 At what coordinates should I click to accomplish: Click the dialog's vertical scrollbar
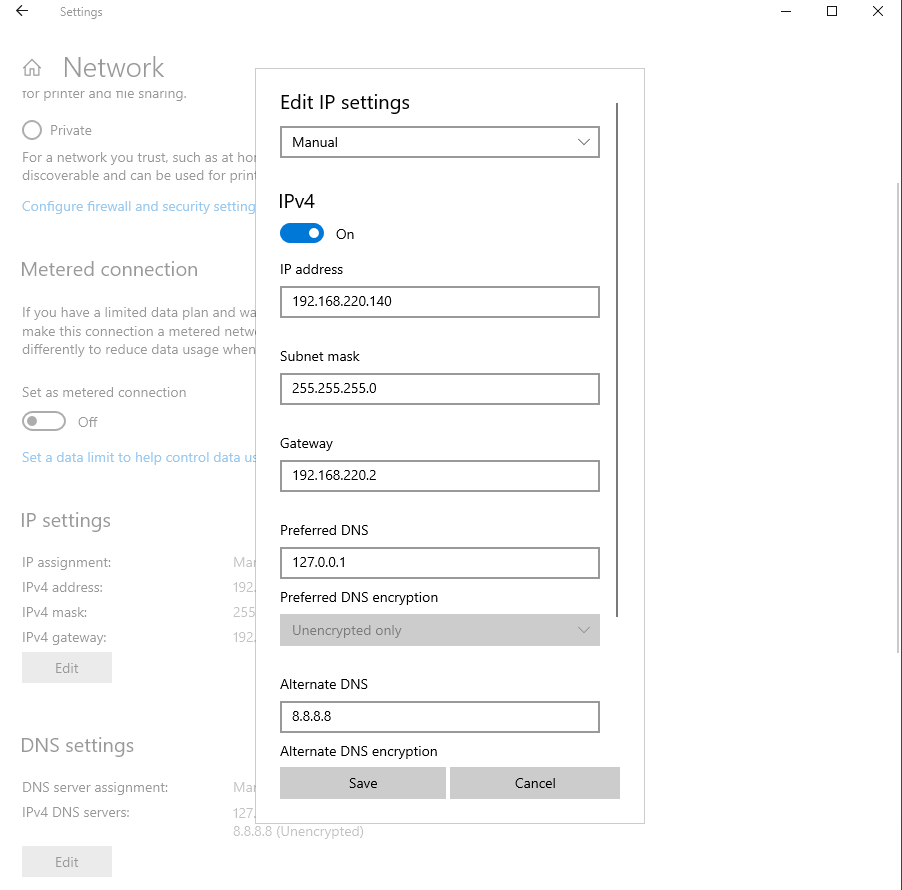click(617, 360)
